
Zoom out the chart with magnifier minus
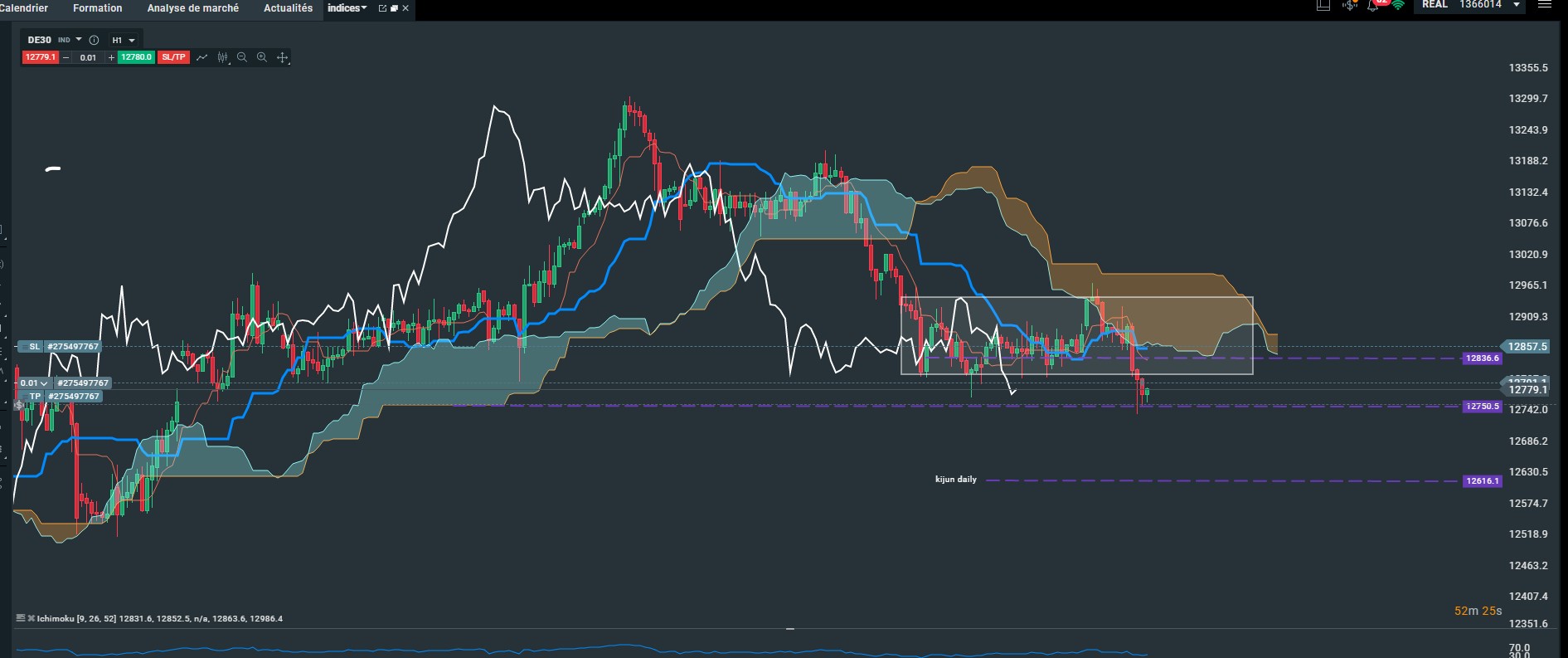pos(242,57)
